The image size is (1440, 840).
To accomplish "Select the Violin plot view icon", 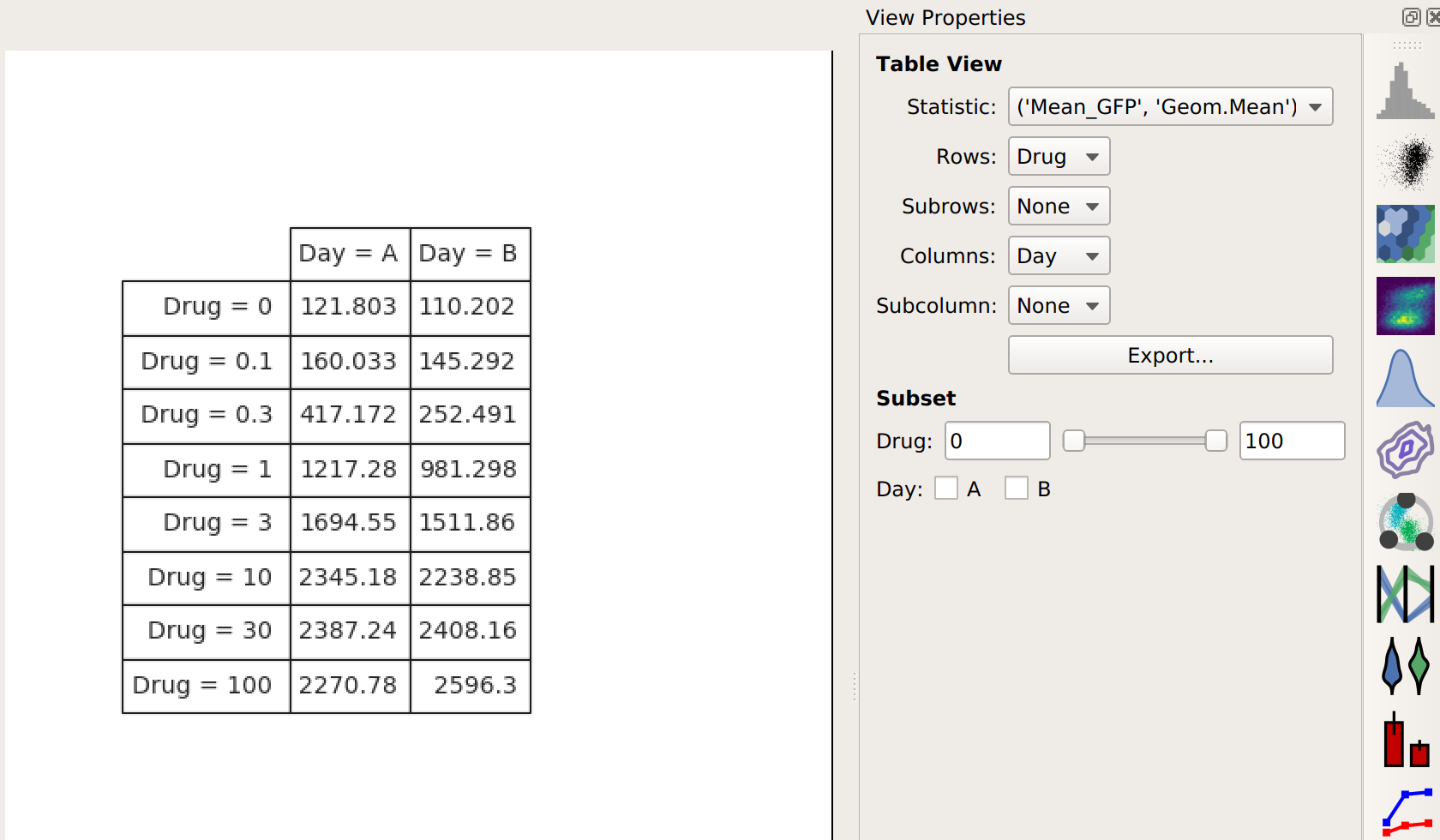I will coord(1405,666).
